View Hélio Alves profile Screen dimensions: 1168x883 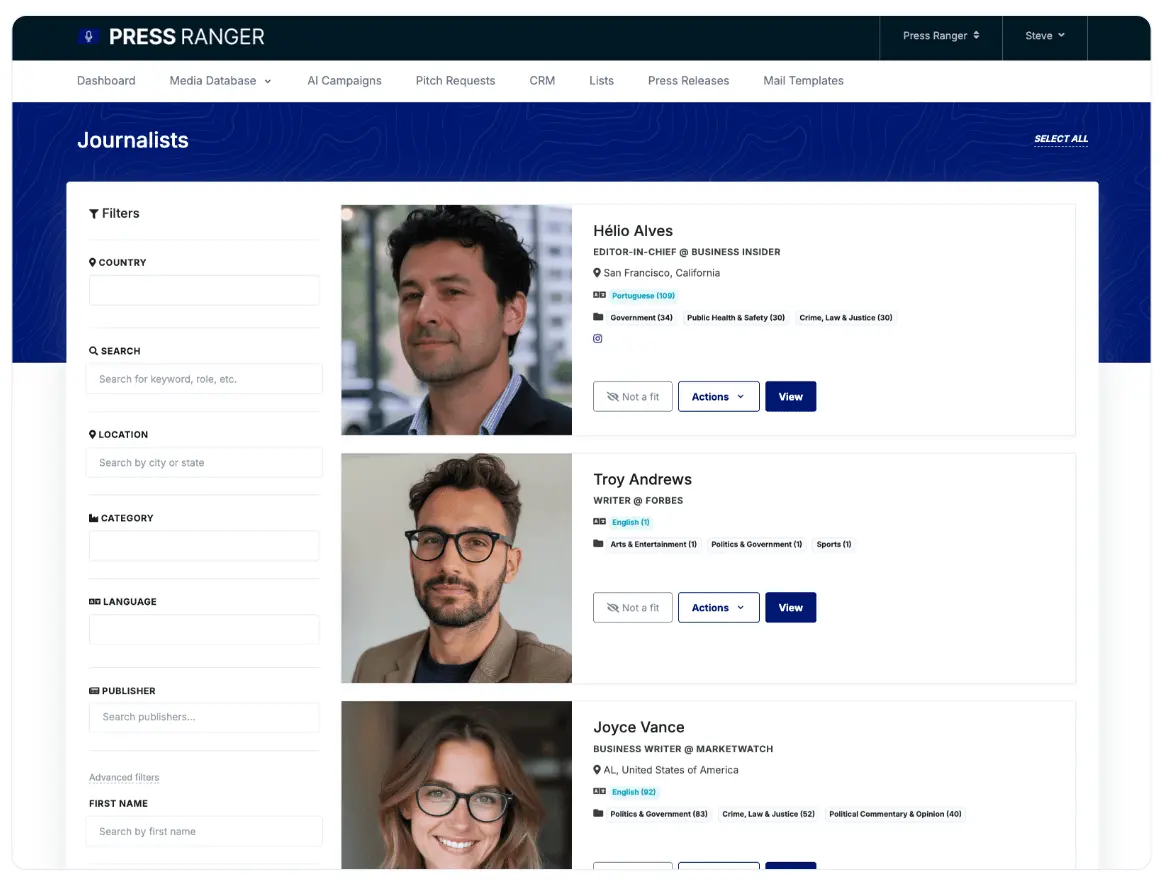pos(790,396)
